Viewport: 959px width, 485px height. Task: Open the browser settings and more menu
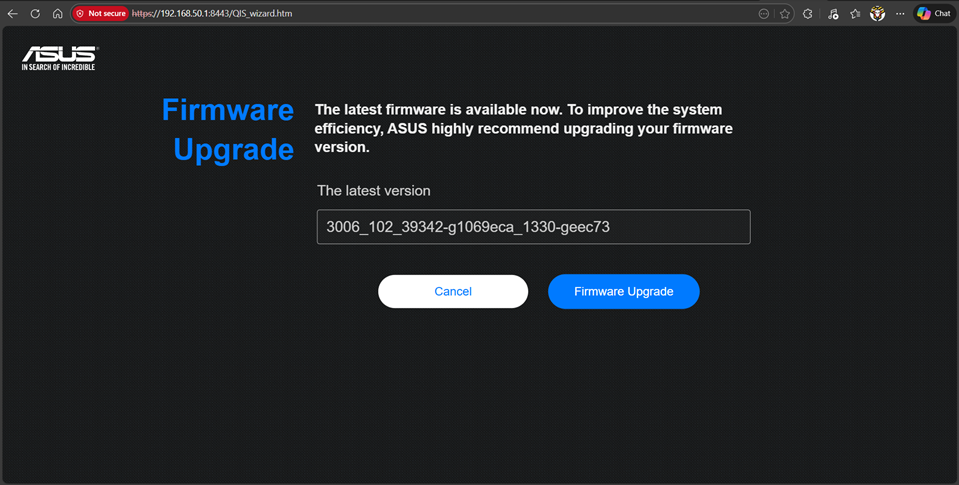(x=900, y=14)
